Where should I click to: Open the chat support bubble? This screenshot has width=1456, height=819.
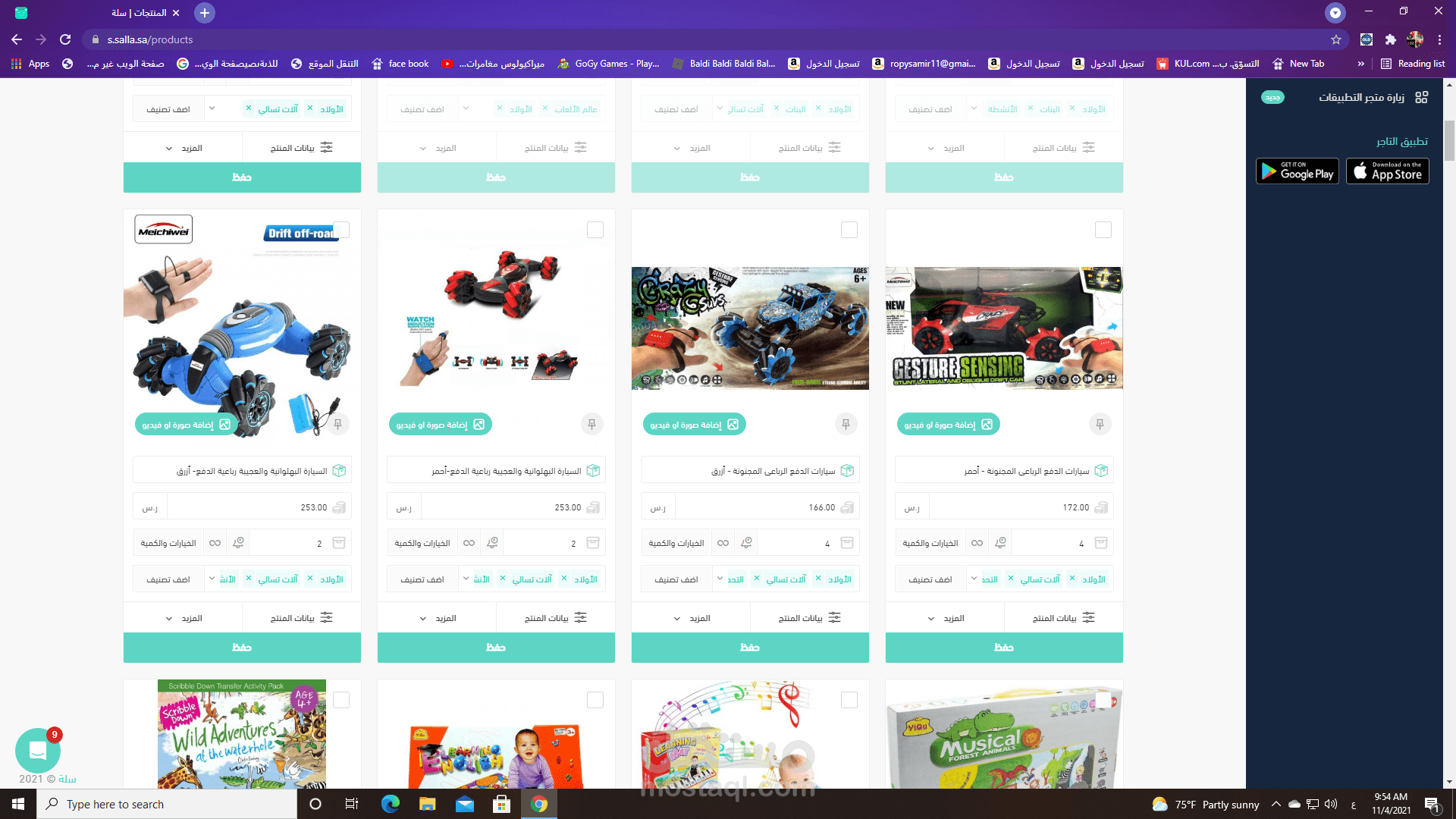click(38, 751)
